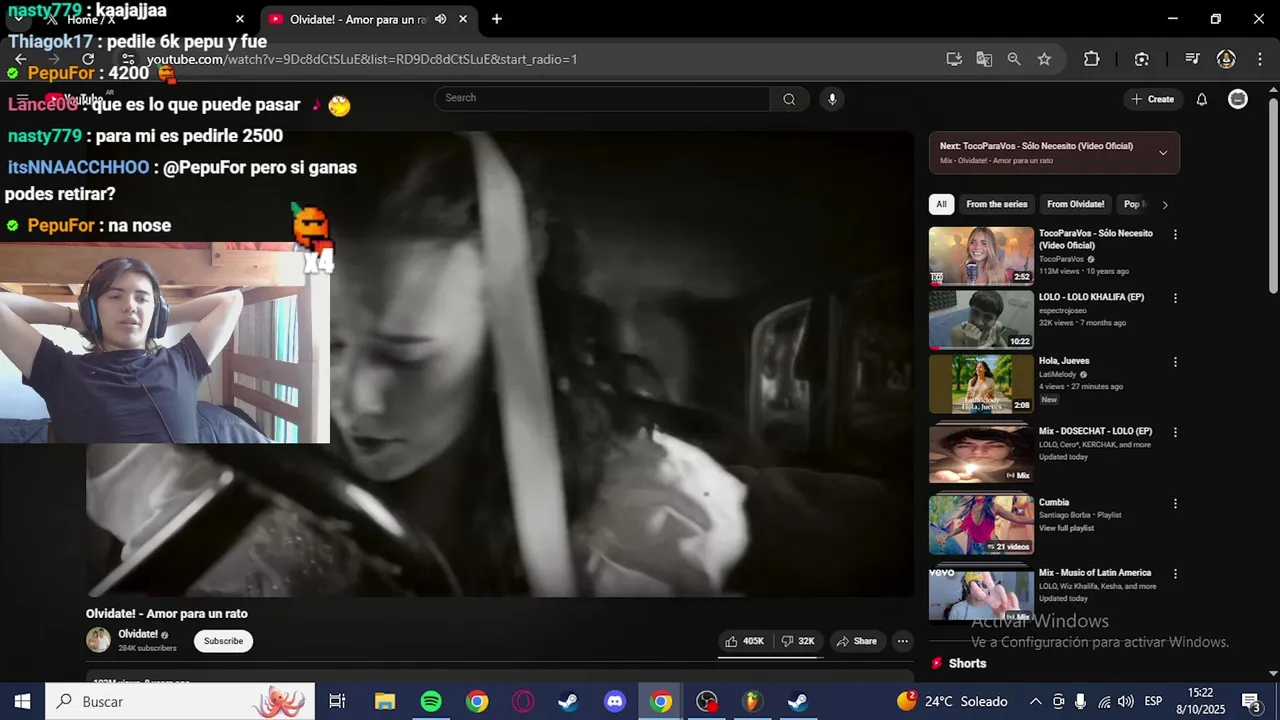
Task: Open Windows Start menu
Action: pos(22,701)
